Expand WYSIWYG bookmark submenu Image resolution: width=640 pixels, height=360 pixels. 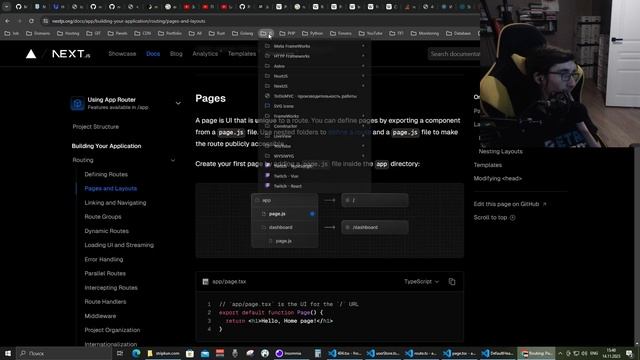coord(314,156)
